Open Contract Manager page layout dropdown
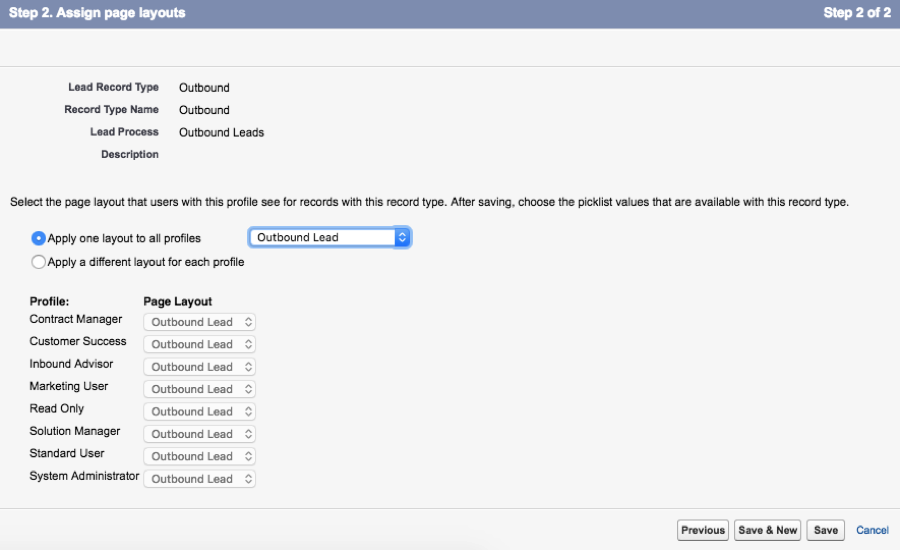Image resolution: width=900 pixels, height=550 pixels. [200, 322]
